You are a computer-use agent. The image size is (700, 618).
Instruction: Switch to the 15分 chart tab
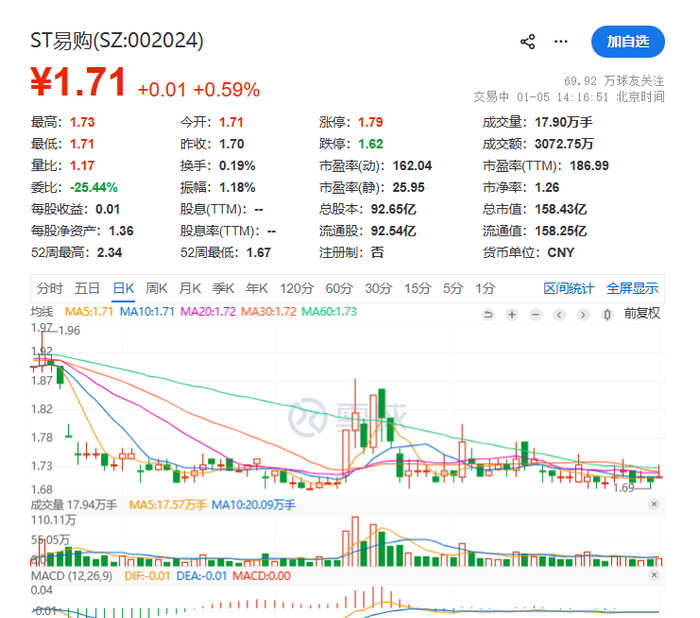pos(417,288)
